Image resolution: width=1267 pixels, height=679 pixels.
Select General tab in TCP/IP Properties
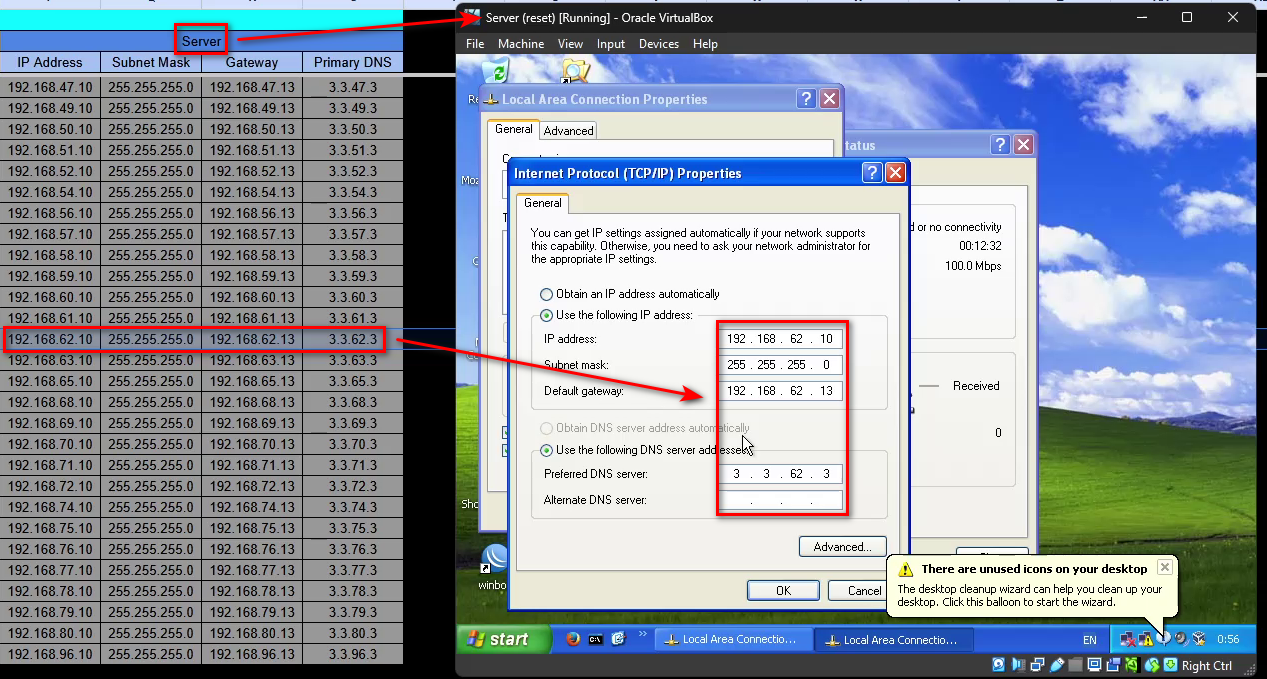[x=543, y=203]
